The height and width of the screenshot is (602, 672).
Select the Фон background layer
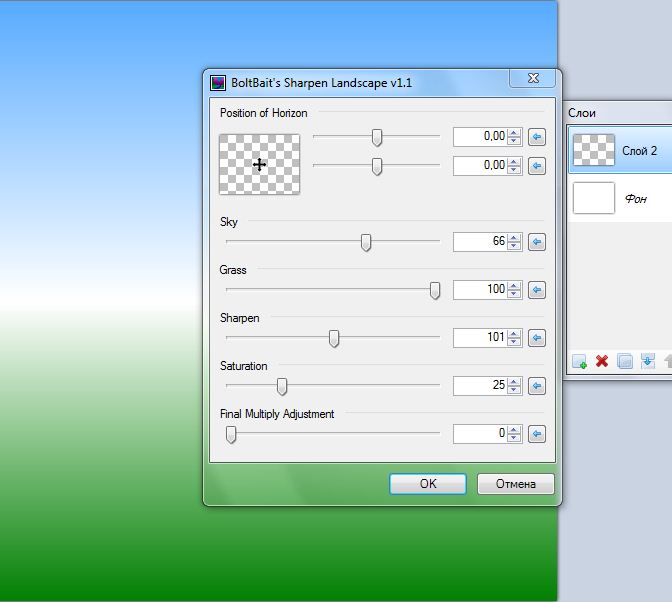(x=620, y=198)
